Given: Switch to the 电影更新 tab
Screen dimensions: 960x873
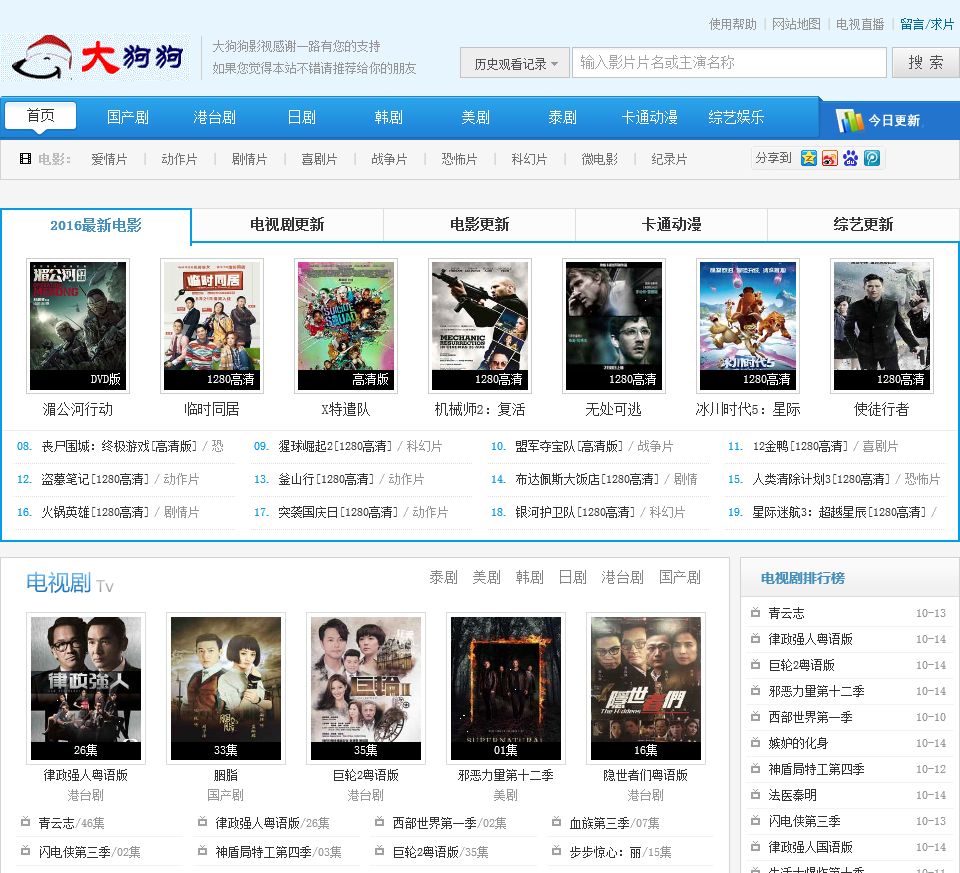Looking at the screenshot, I should [479, 225].
